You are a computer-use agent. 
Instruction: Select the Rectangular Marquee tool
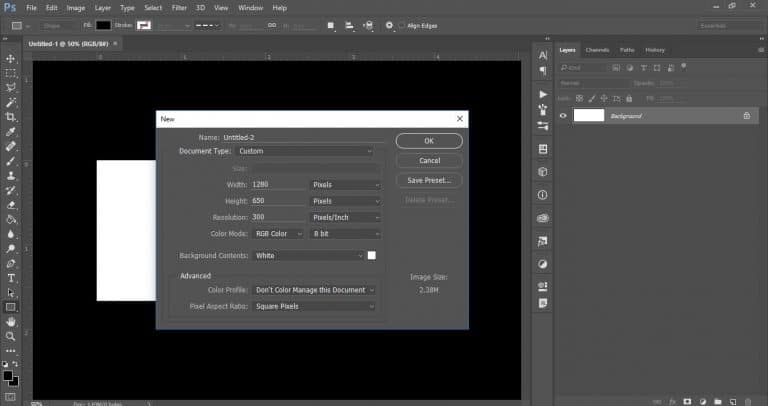click(11, 73)
